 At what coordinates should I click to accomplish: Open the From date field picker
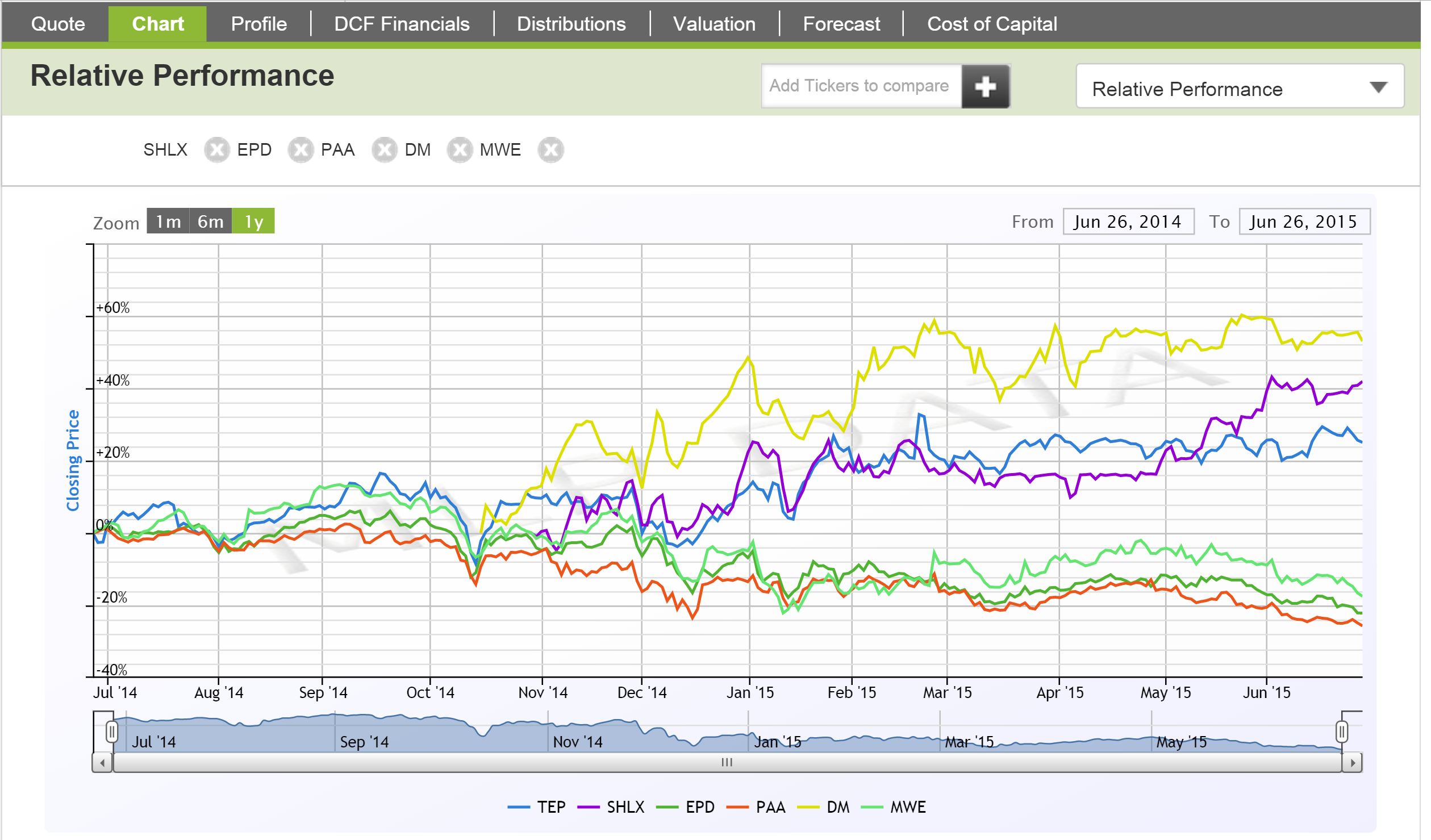pos(1128,222)
